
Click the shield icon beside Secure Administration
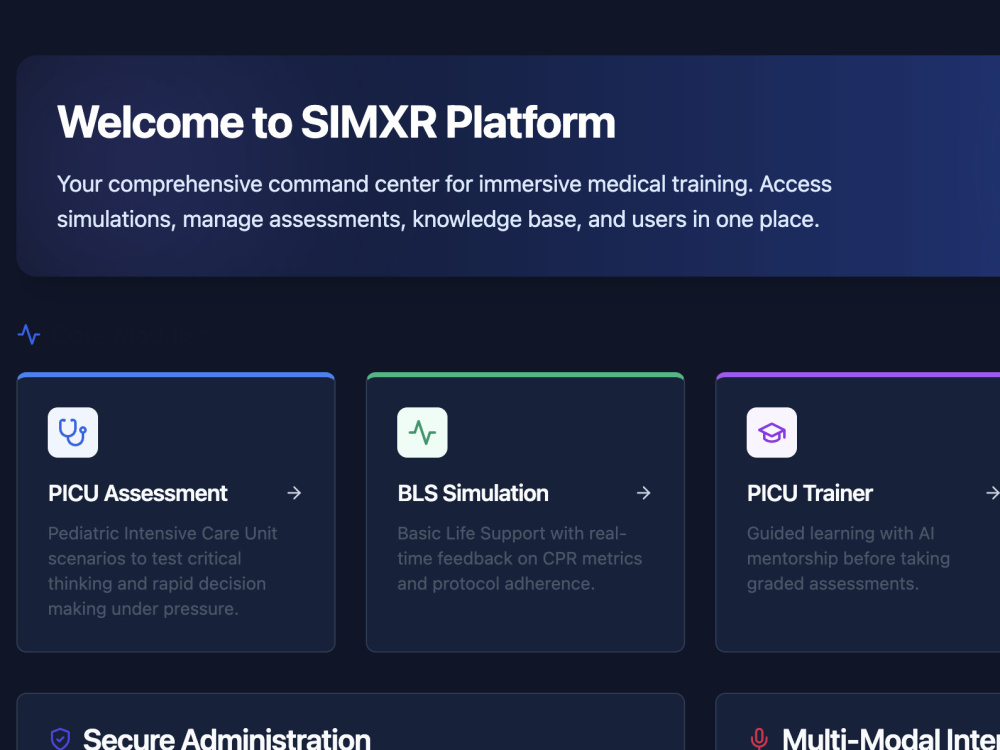60,739
